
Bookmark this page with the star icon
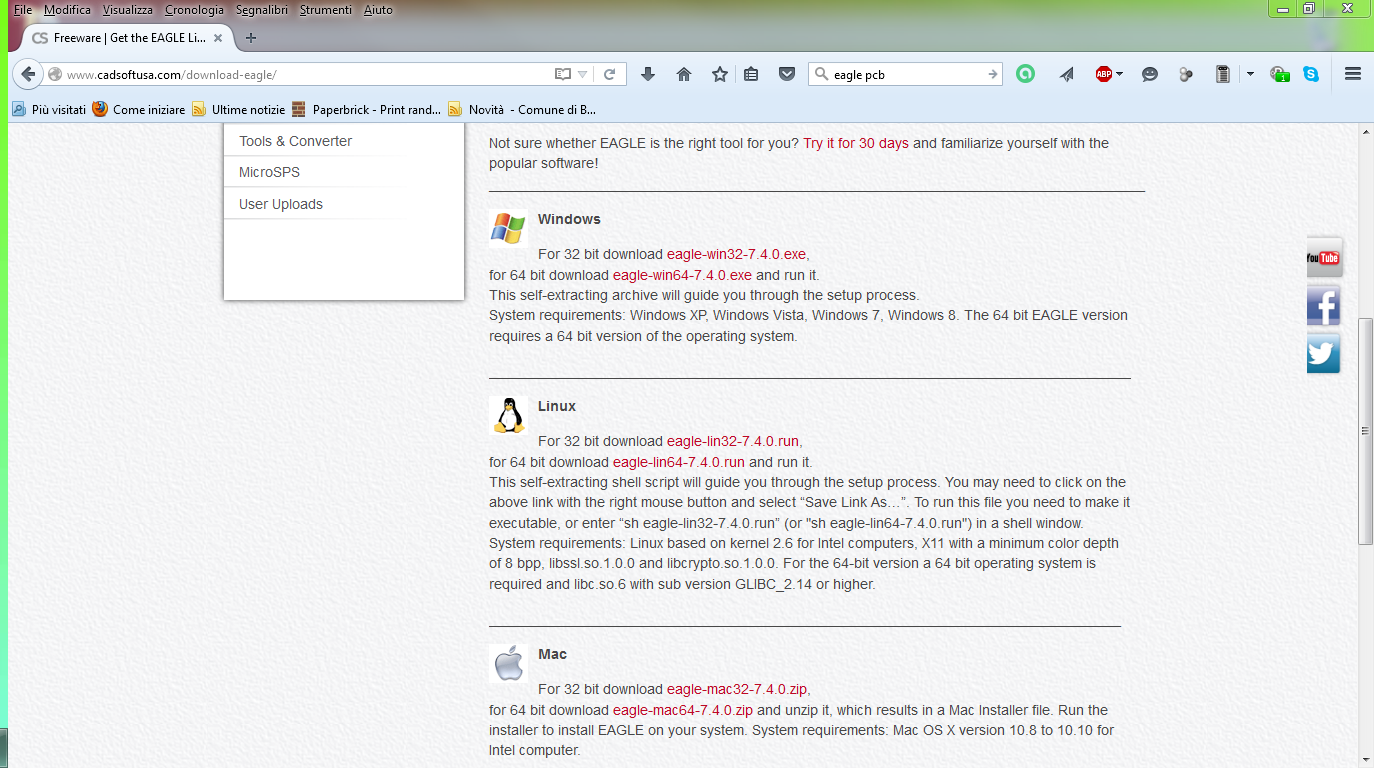720,74
